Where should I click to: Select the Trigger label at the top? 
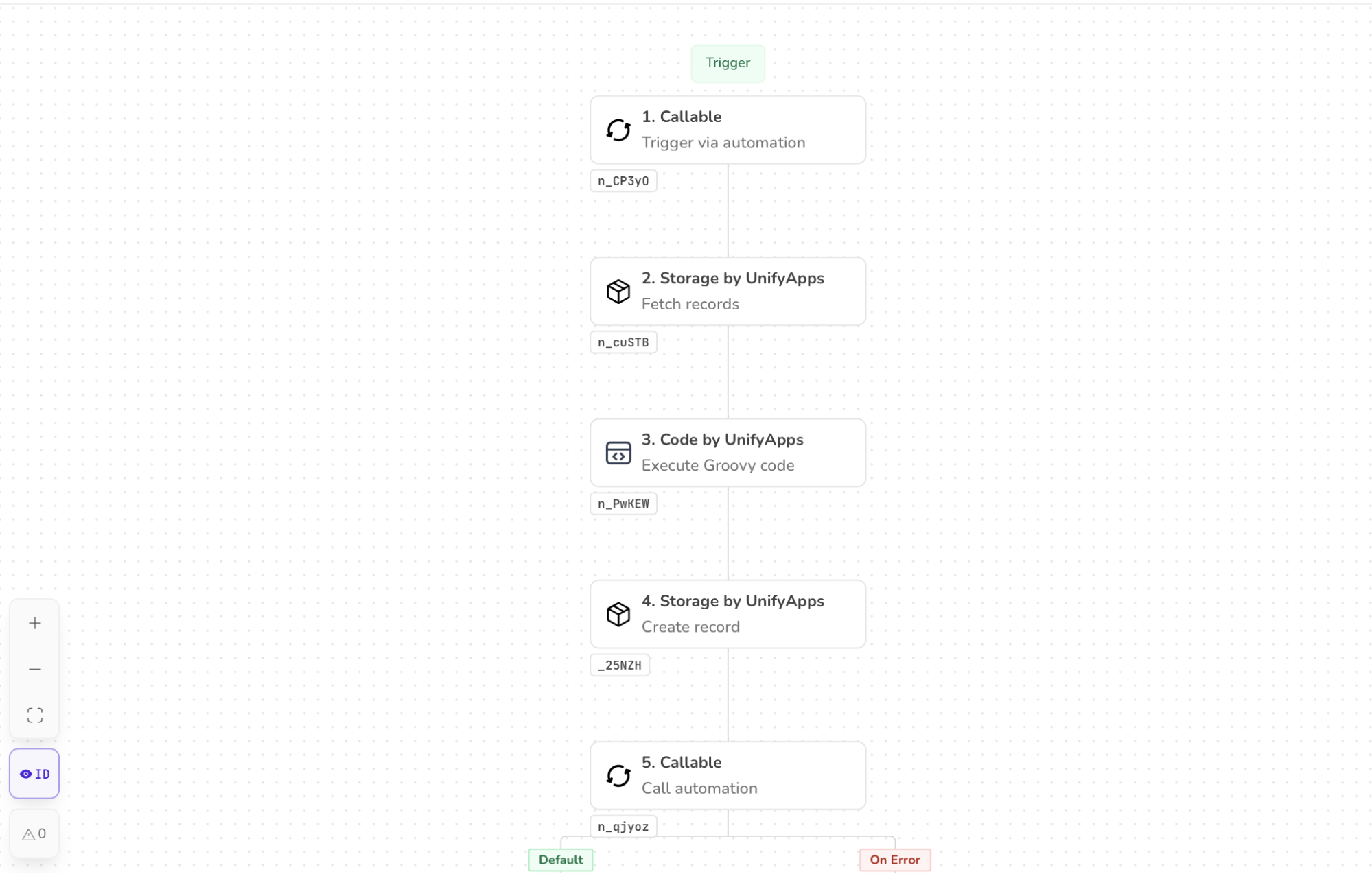point(728,63)
